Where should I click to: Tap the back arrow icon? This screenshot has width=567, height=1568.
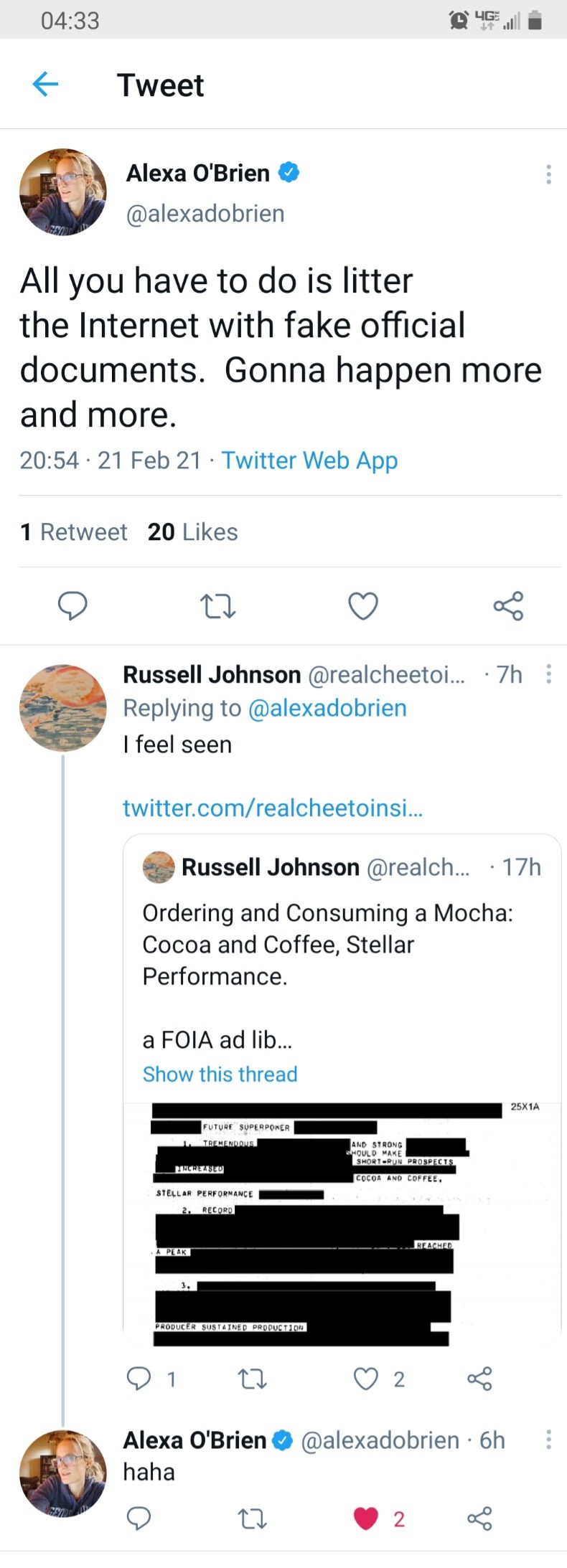pyautogui.click(x=45, y=85)
